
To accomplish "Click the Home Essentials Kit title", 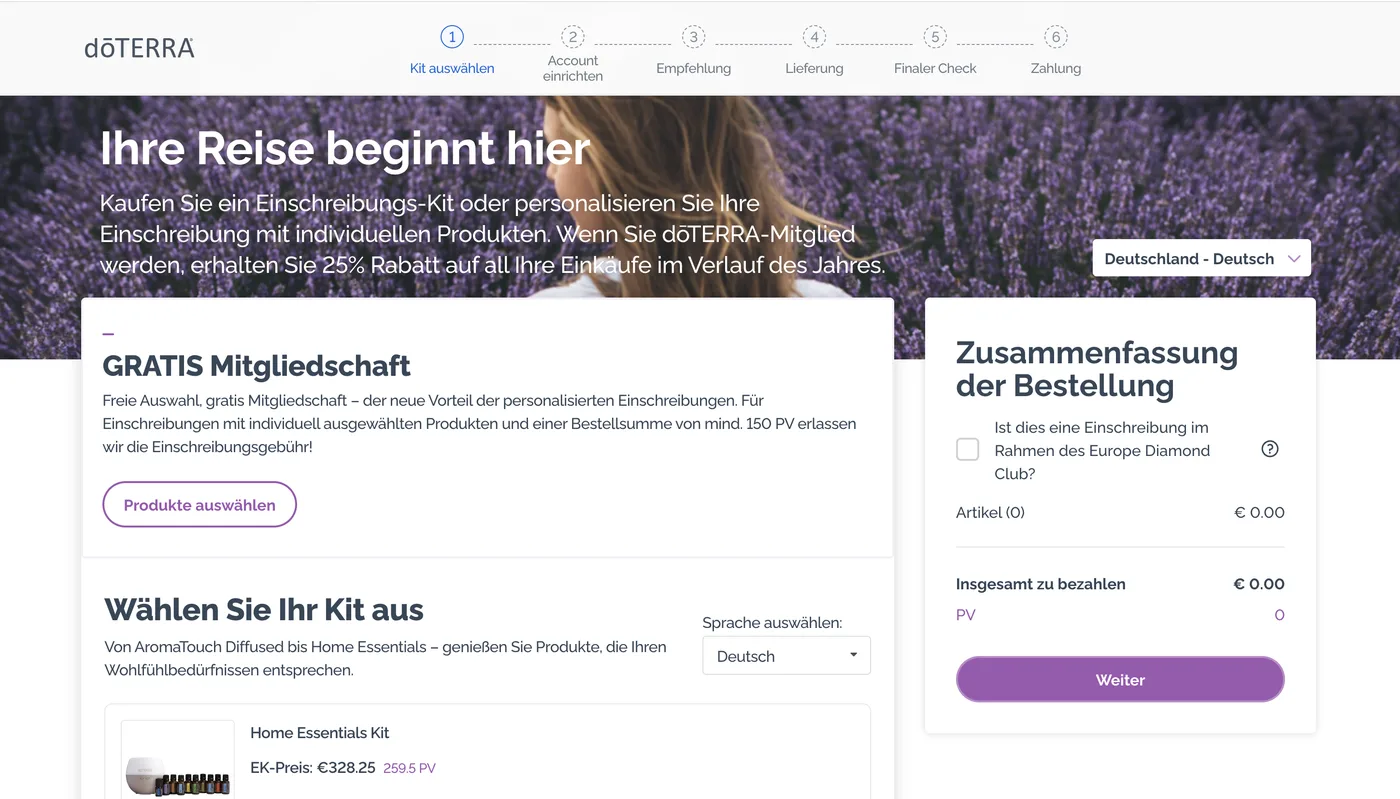I will (320, 733).
